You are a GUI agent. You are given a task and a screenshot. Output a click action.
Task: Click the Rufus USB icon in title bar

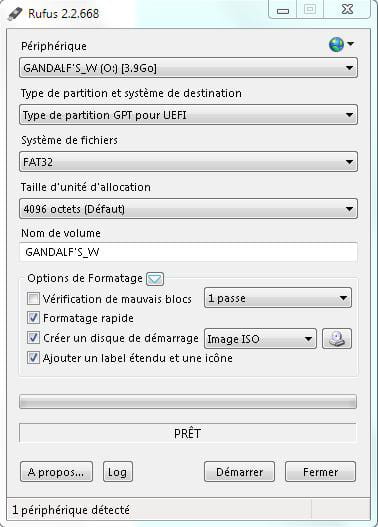pos(15,14)
